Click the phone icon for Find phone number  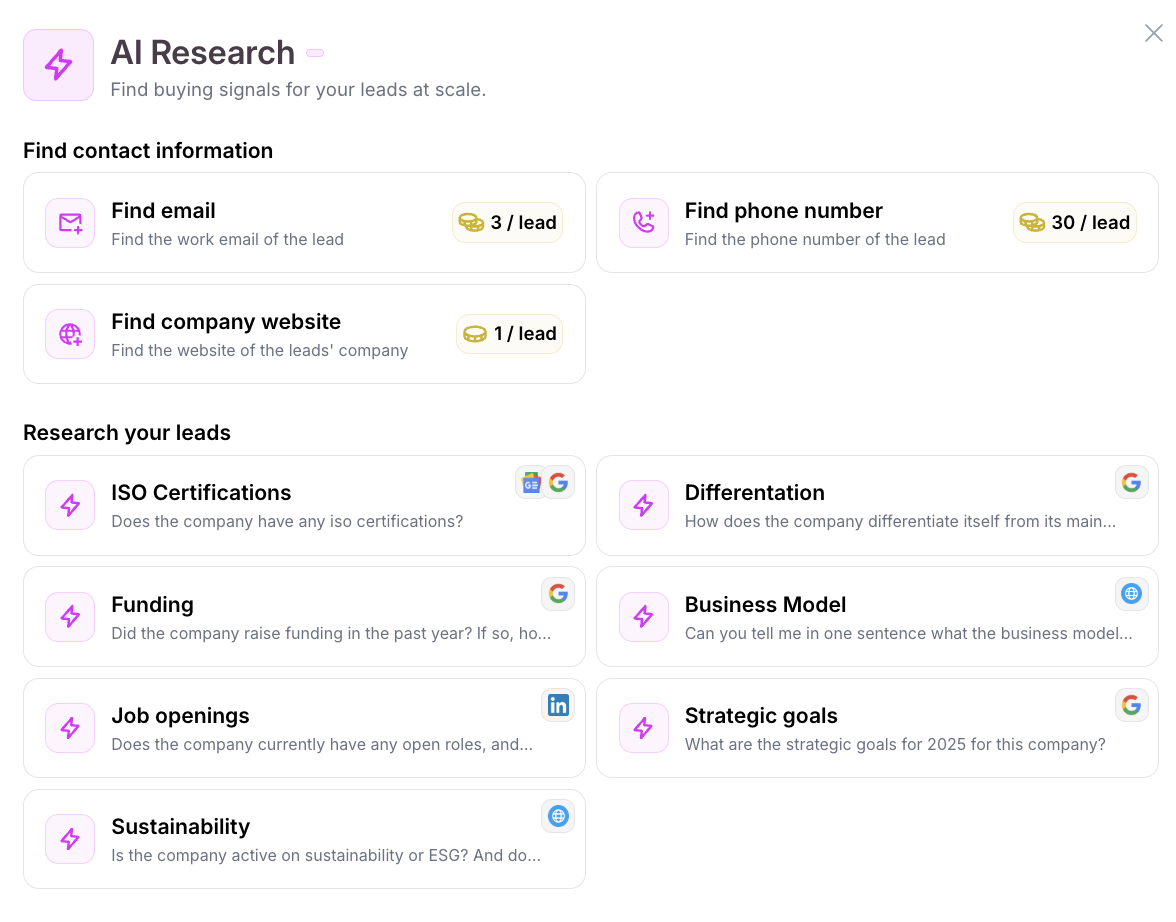[643, 223]
